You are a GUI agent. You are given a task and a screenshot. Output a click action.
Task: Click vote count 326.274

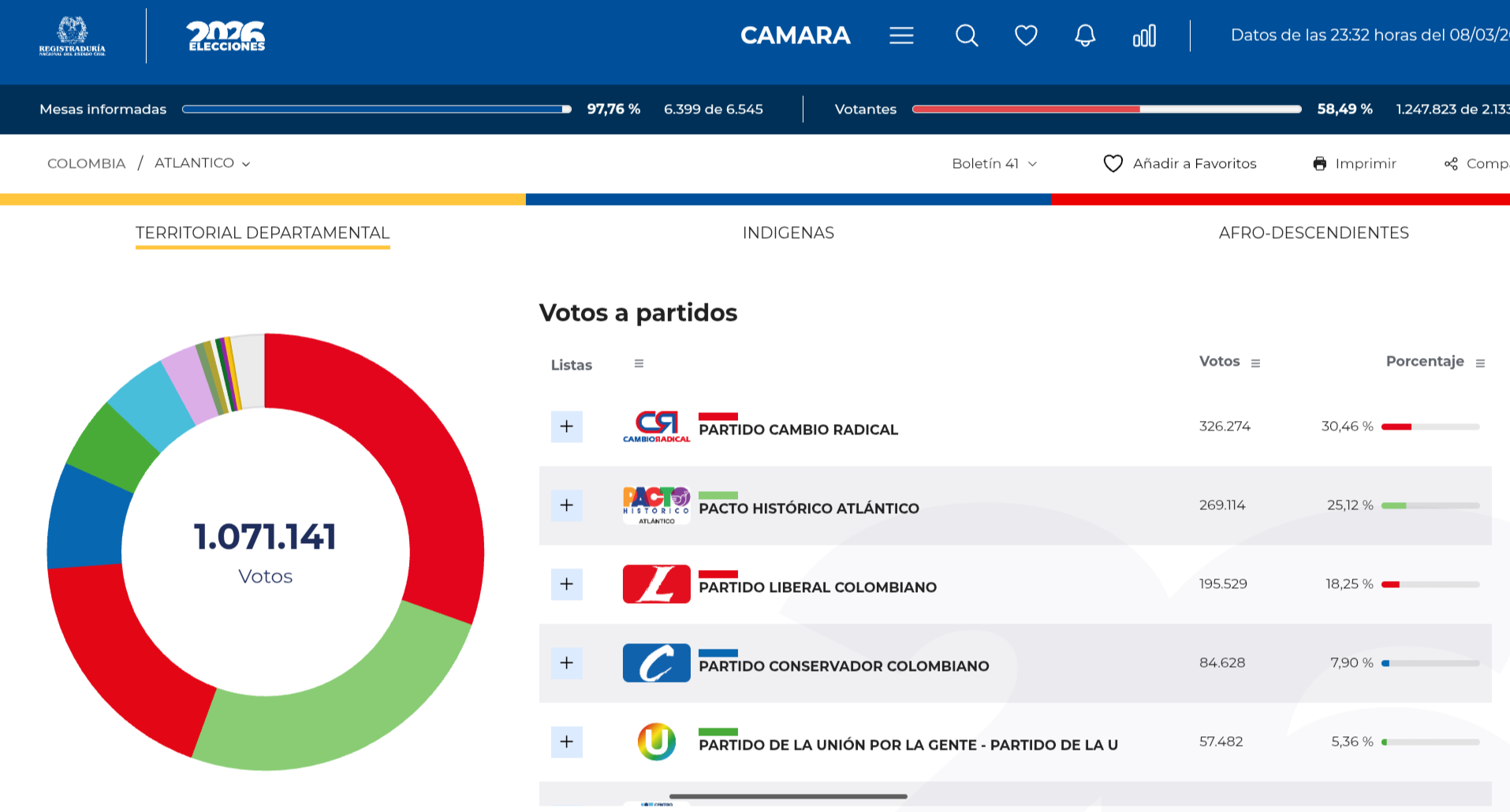point(1225,426)
